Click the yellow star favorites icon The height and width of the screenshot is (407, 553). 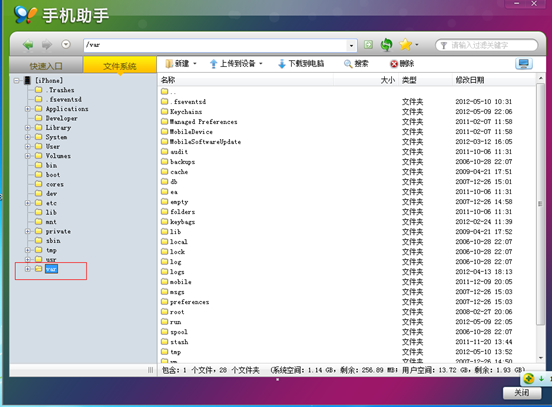[405, 44]
